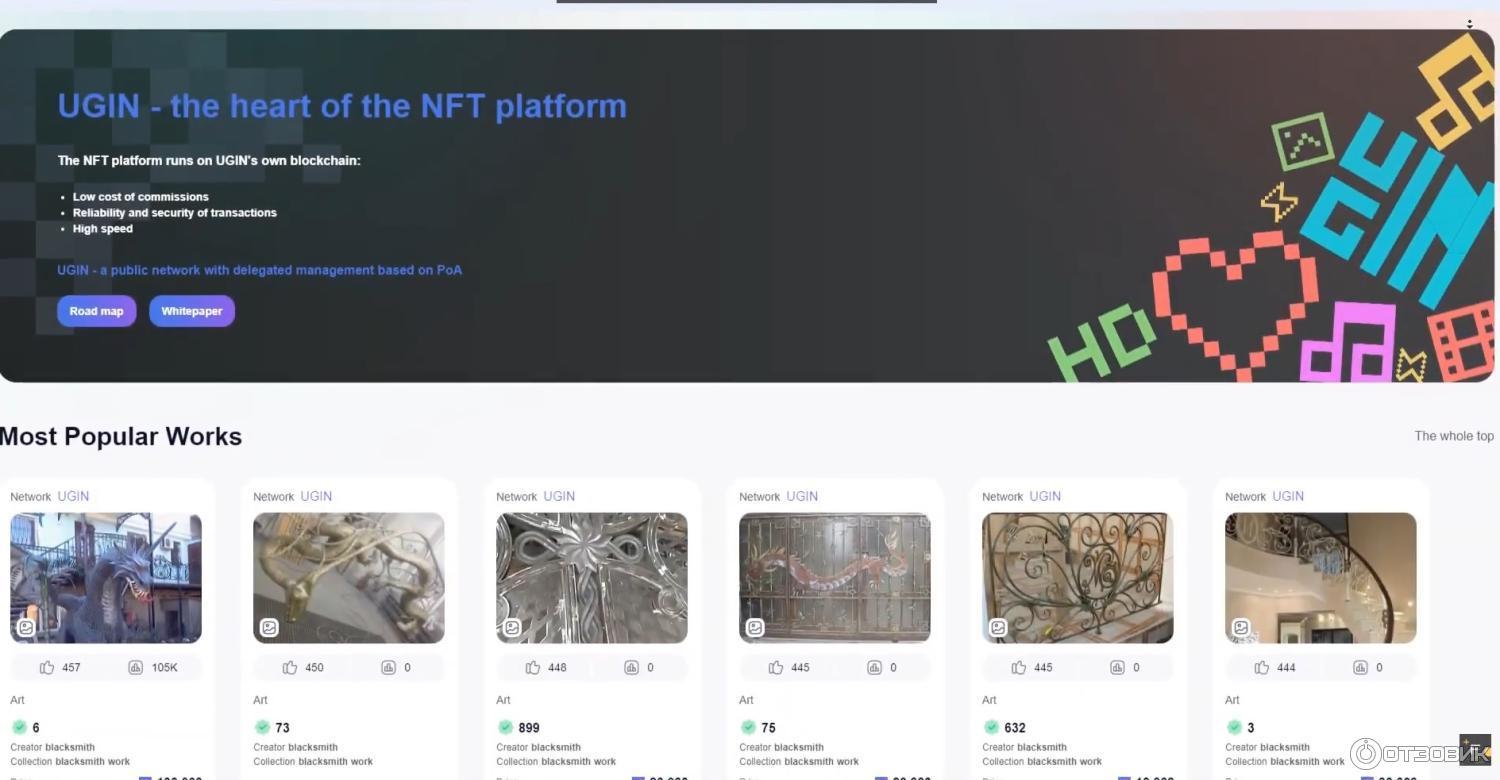Screen dimensions: 1500x780
Task: Open the golden lizard artwork thumbnail
Action: [x=349, y=578]
